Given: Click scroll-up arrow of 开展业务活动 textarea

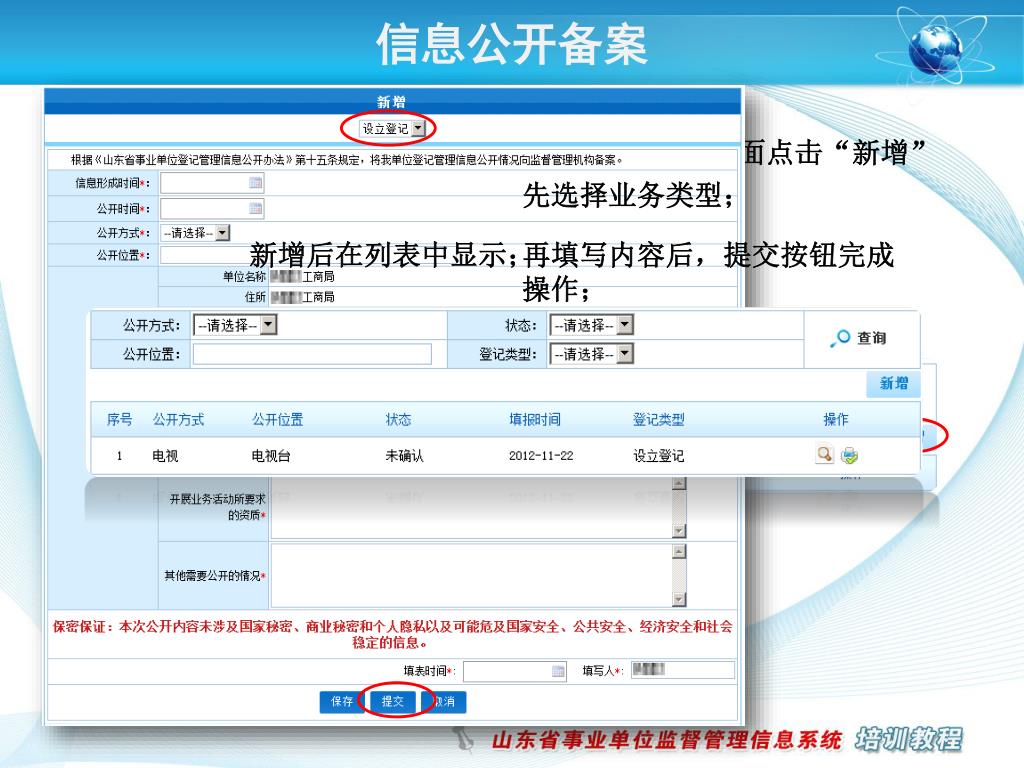Looking at the screenshot, I should point(679,483).
